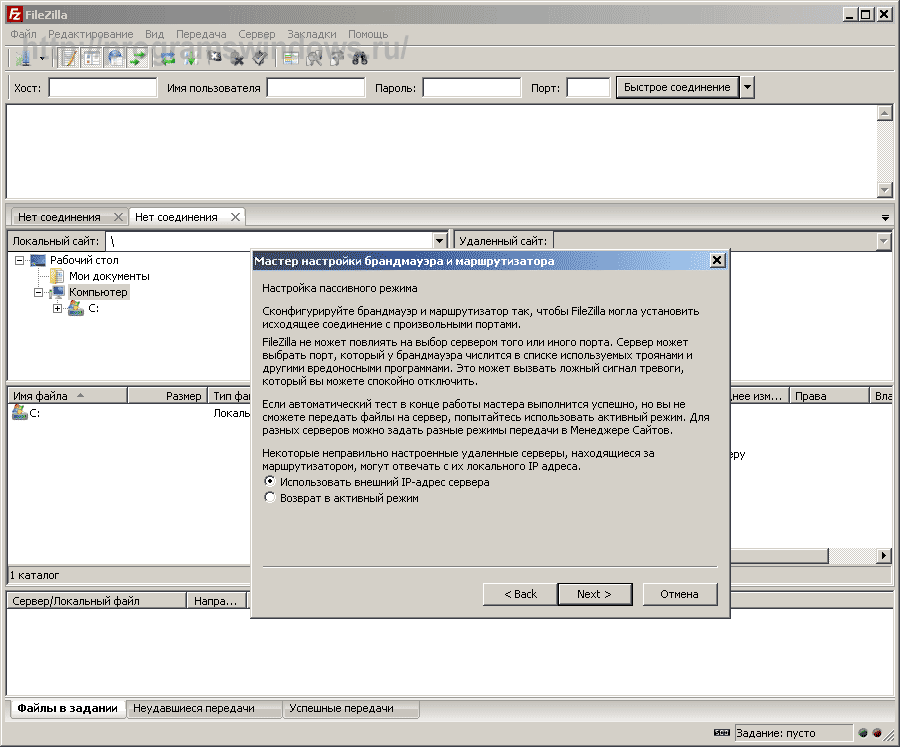Image resolution: width=900 pixels, height=747 pixels.
Task: Click the < Back wizard button
Action: pos(520,594)
